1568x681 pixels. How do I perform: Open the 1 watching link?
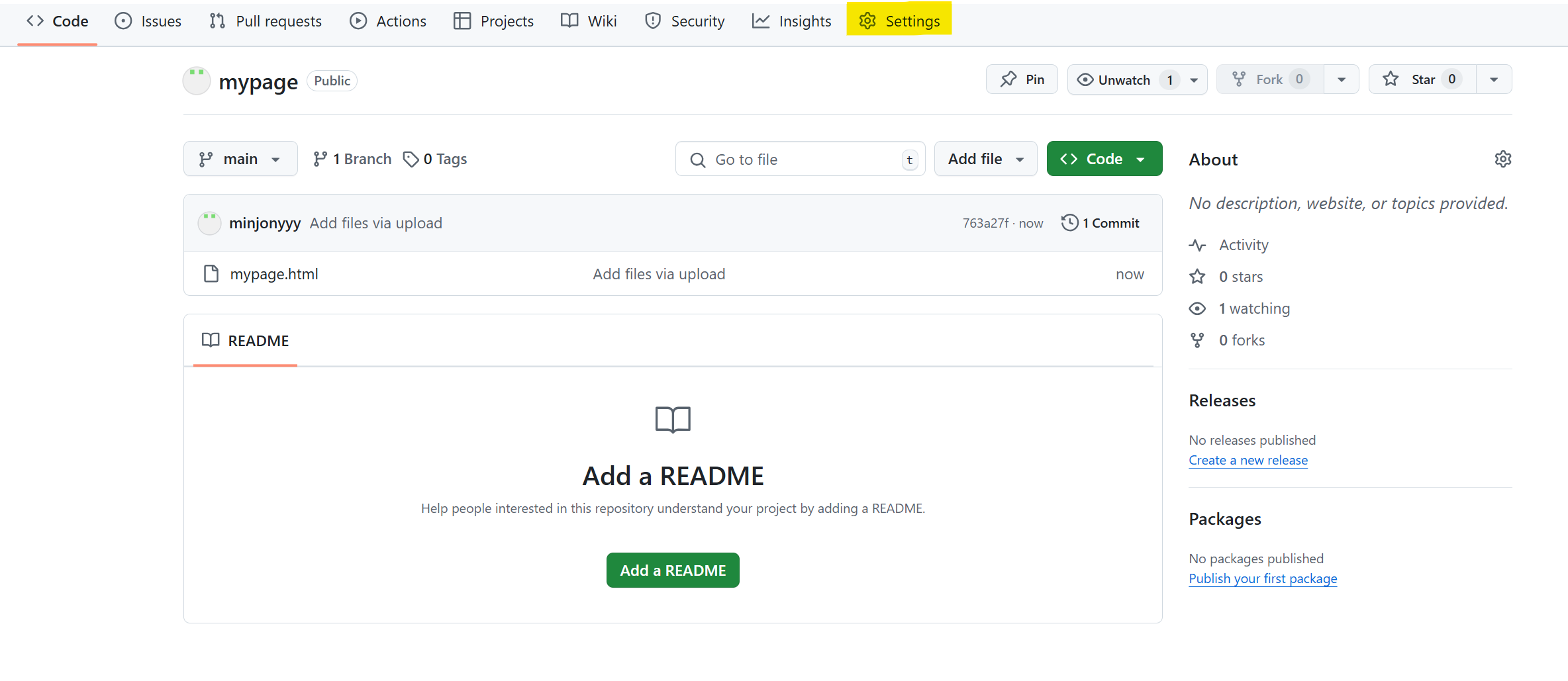1254,308
